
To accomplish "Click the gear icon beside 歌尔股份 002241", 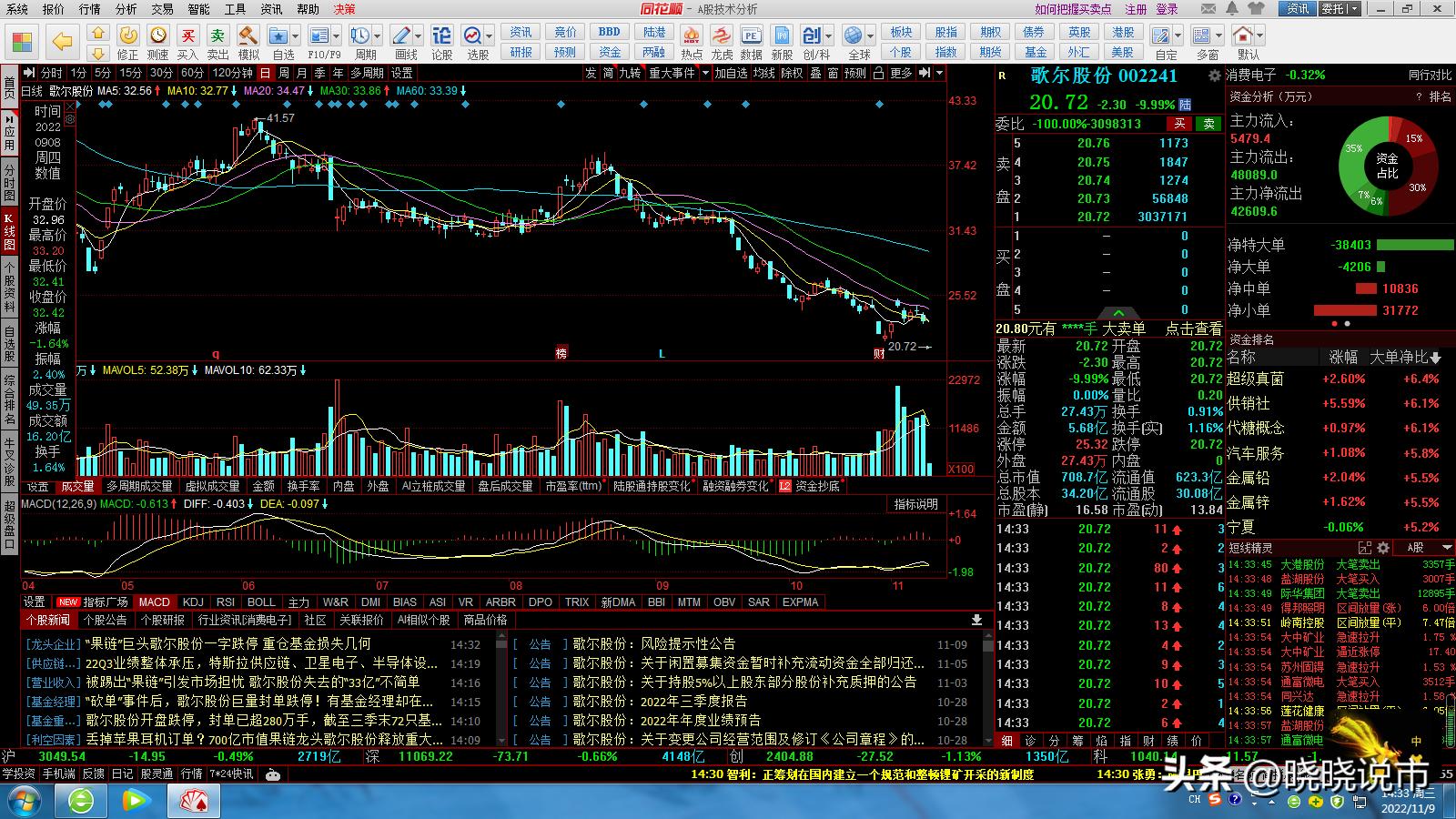I will pos(1214,76).
